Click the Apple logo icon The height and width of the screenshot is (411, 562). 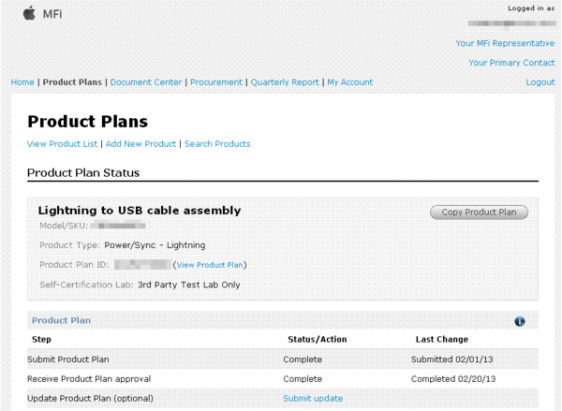coord(29,13)
